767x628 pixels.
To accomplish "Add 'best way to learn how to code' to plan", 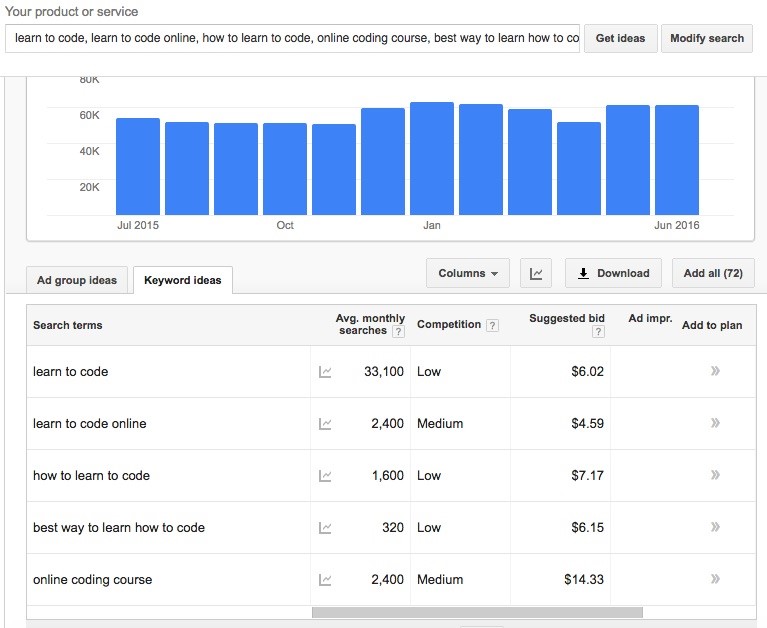I will pyautogui.click(x=715, y=527).
